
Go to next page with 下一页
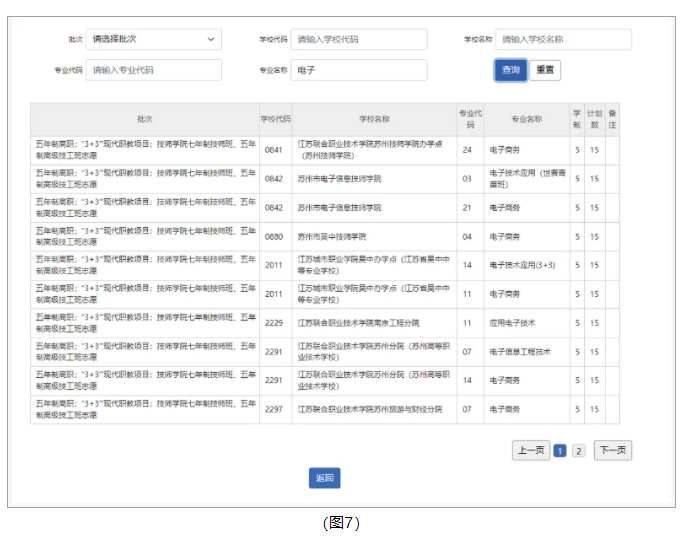612,450
